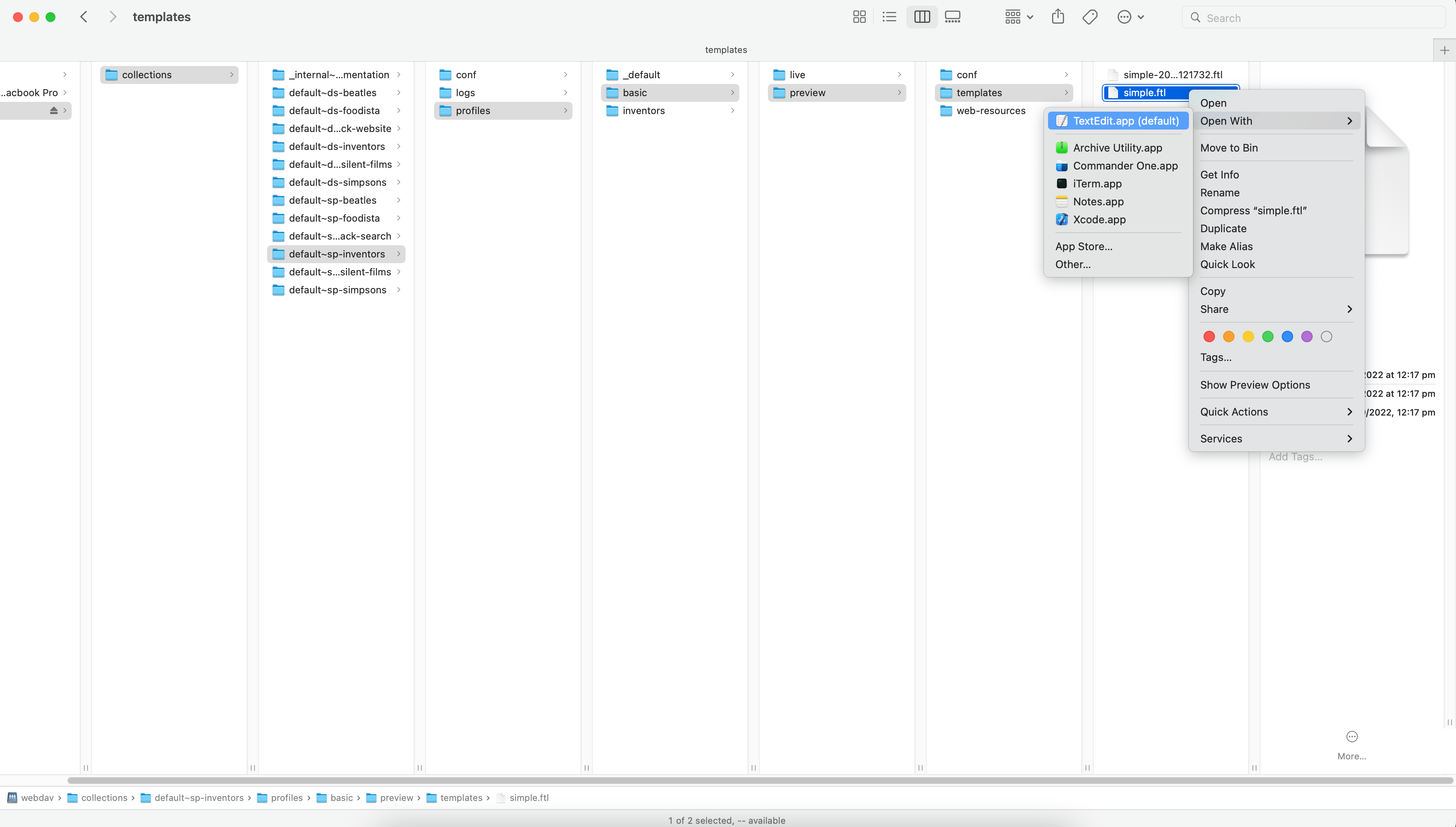Click More... below the preview pane
The width and height of the screenshot is (1456, 827).
click(x=1351, y=755)
